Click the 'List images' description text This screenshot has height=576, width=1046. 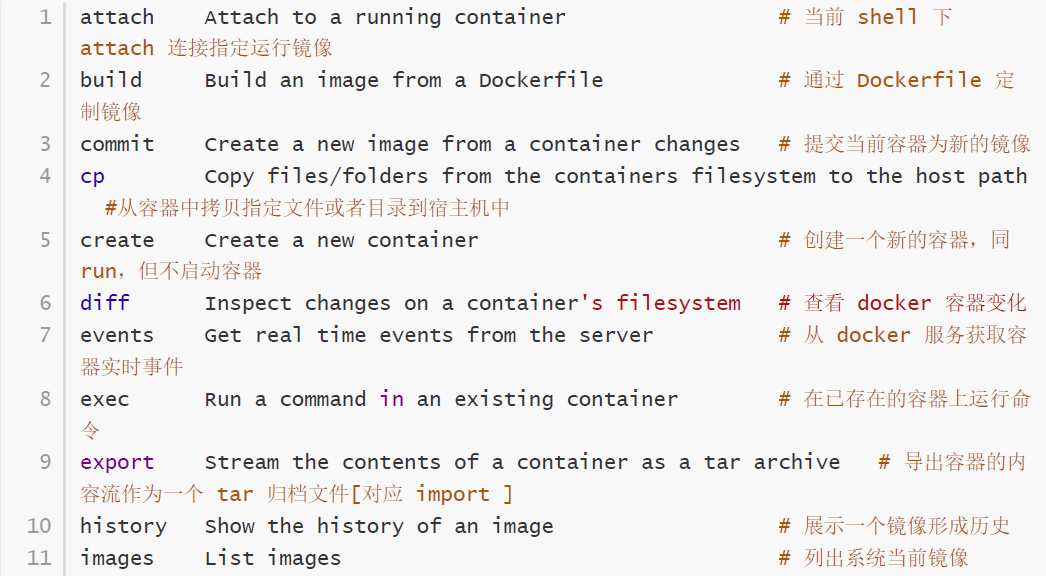coord(273,558)
